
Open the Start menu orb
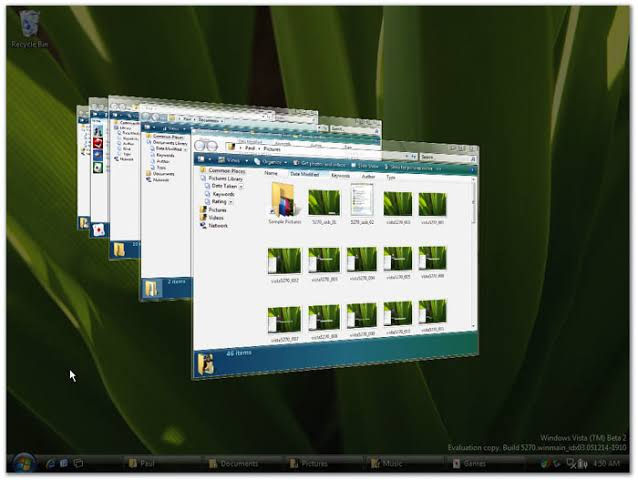coord(23,463)
